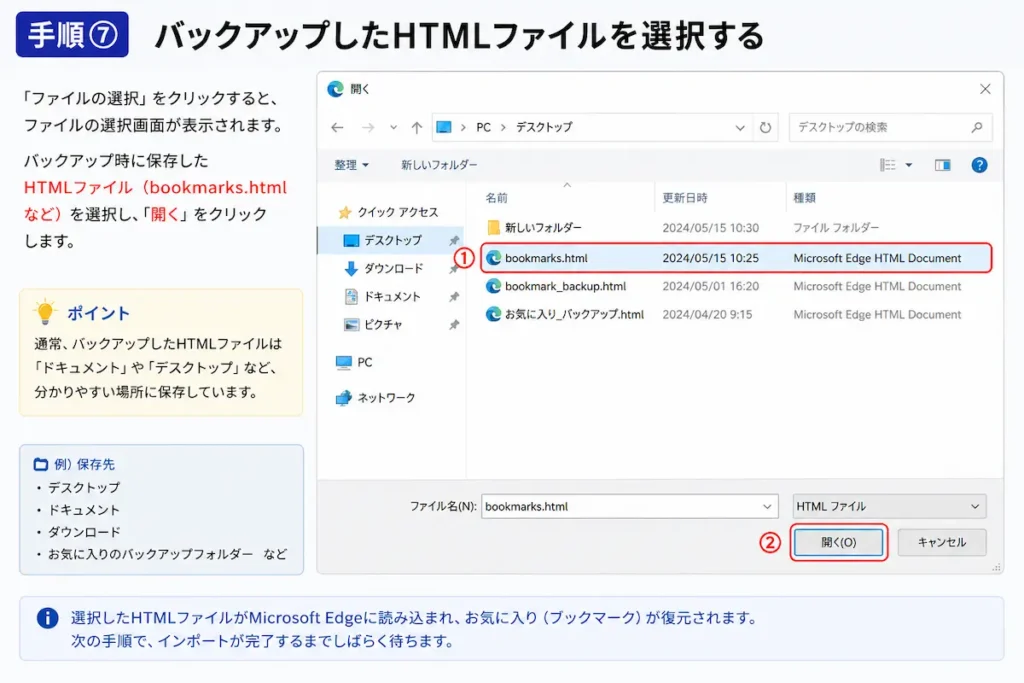The image size is (1024, 683).
Task: Select the お気に入り_バックアップ.html file
Action: 574,314
